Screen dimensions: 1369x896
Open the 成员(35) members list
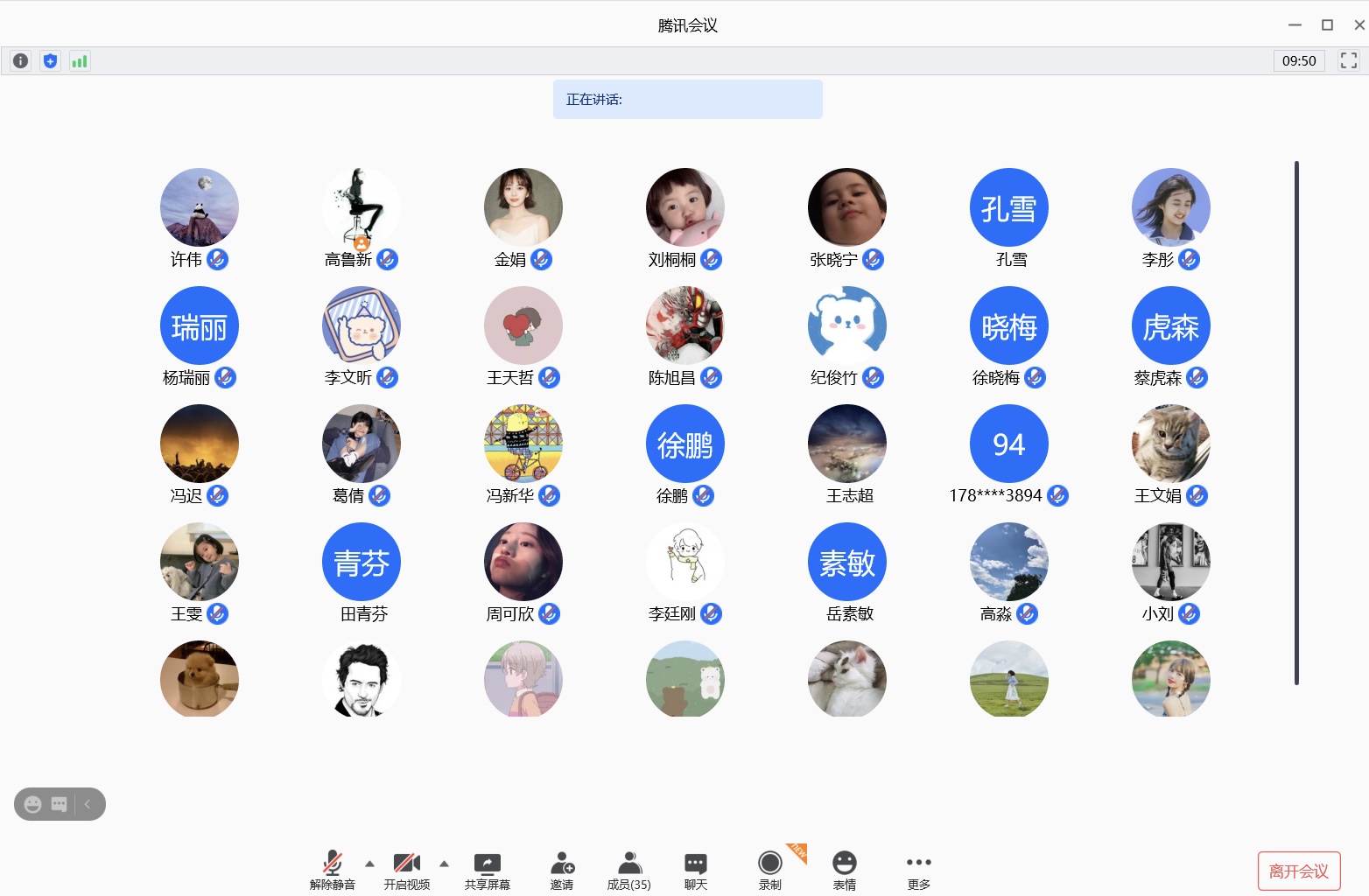point(629,870)
